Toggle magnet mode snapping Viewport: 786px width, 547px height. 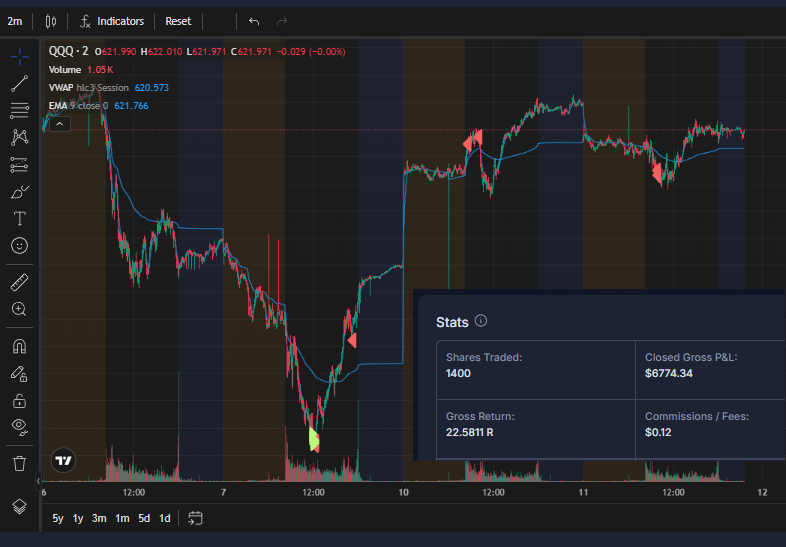(x=20, y=346)
